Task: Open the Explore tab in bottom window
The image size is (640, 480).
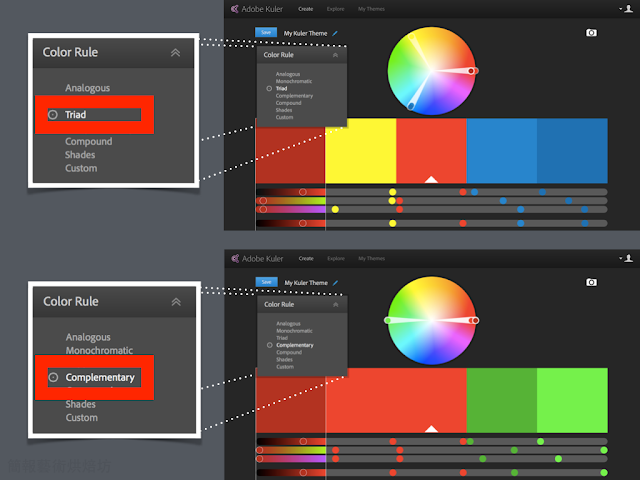Action: 336,258
